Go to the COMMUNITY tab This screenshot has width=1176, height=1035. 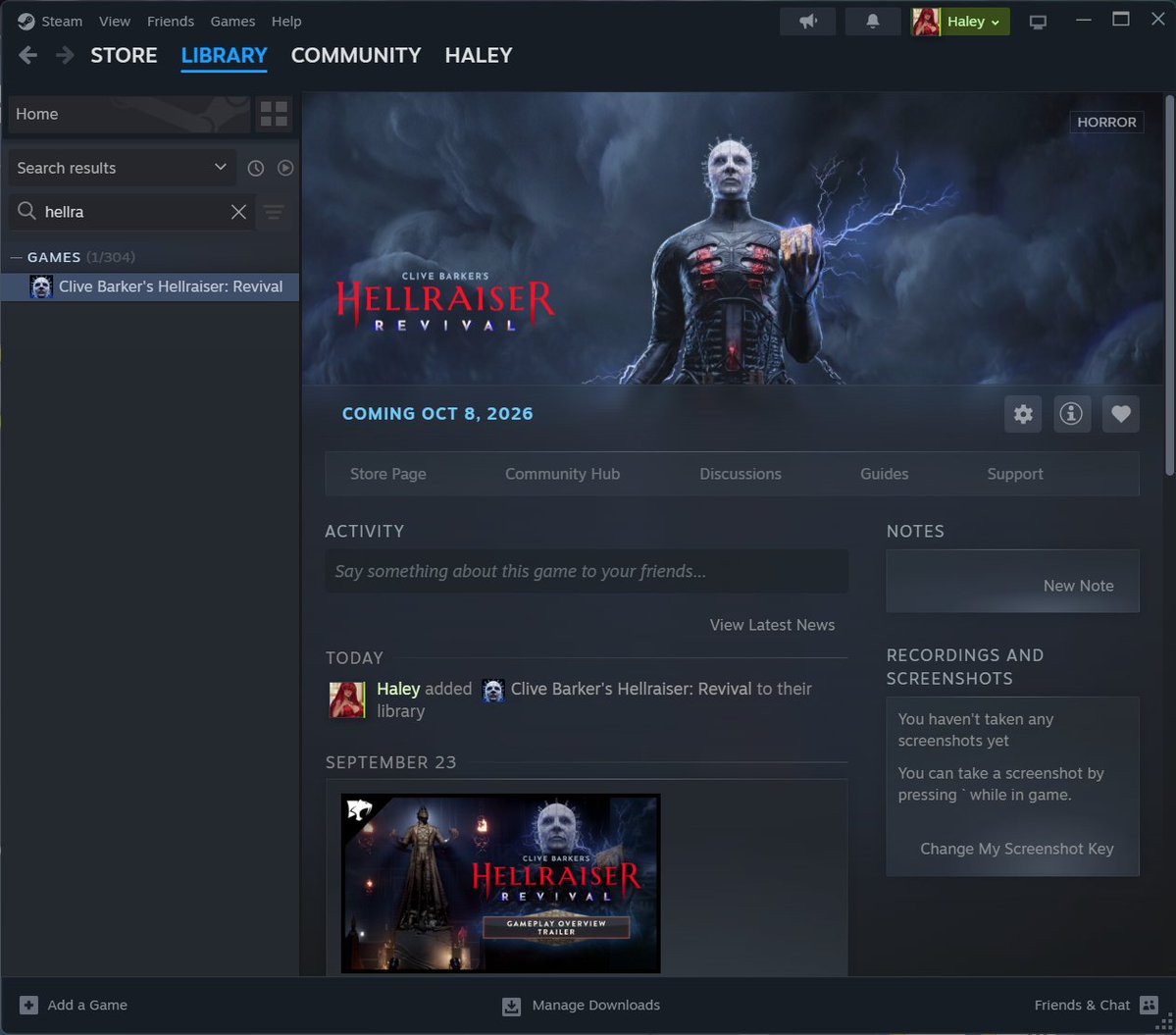[355, 56]
